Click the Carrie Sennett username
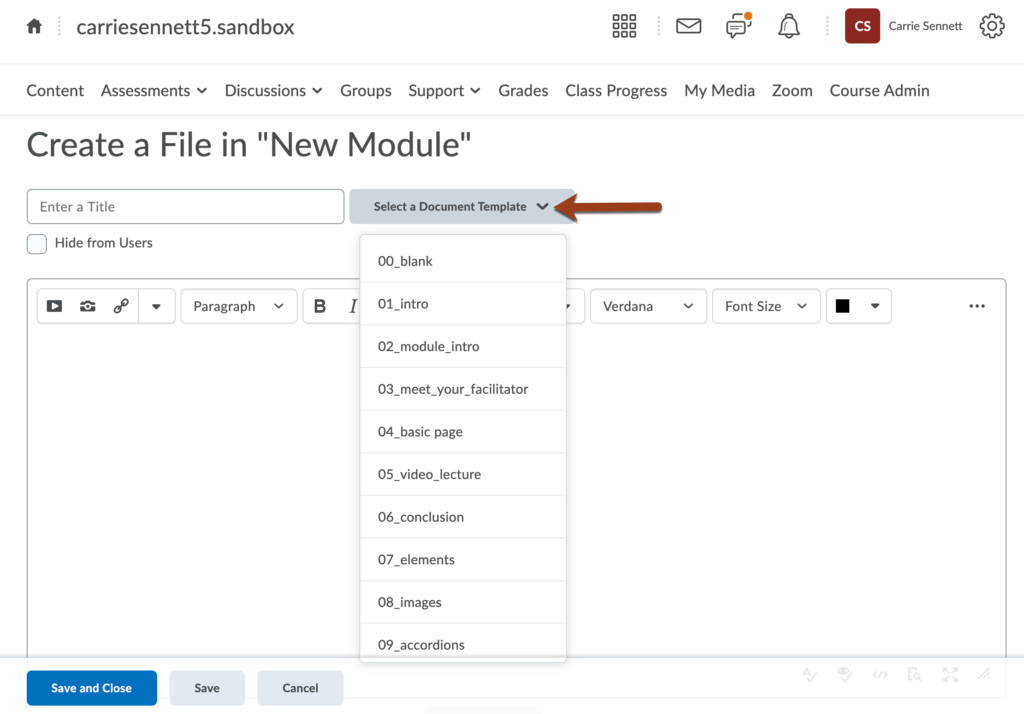 point(925,26)
